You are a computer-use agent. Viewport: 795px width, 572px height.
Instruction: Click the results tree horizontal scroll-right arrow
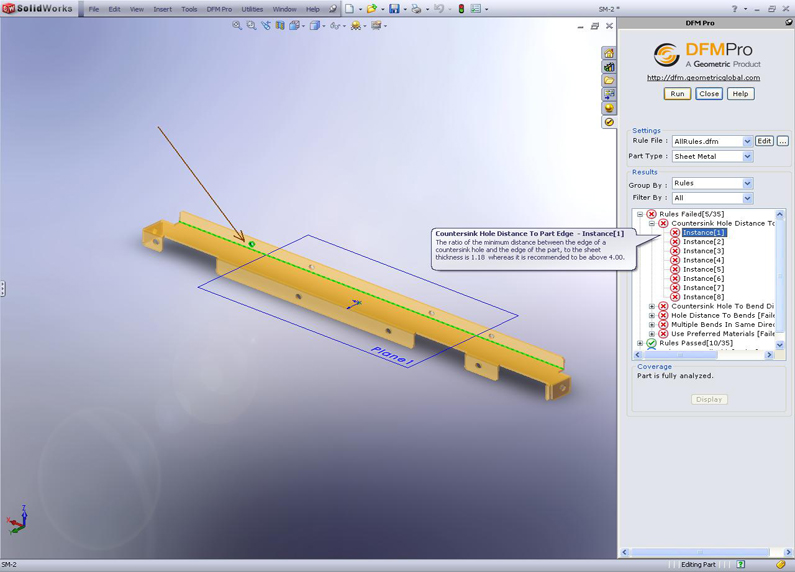(770, 355)
